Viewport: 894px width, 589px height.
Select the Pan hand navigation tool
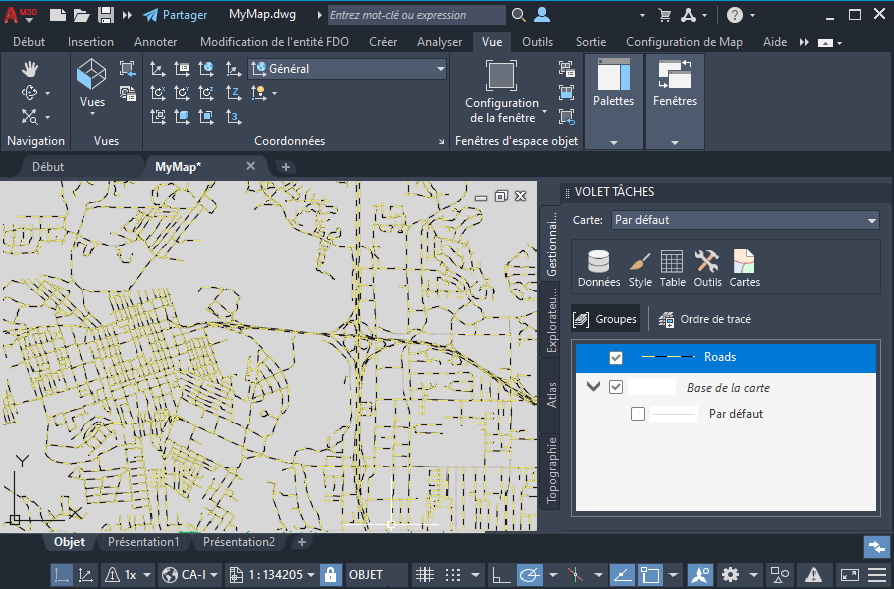(29, 68)
